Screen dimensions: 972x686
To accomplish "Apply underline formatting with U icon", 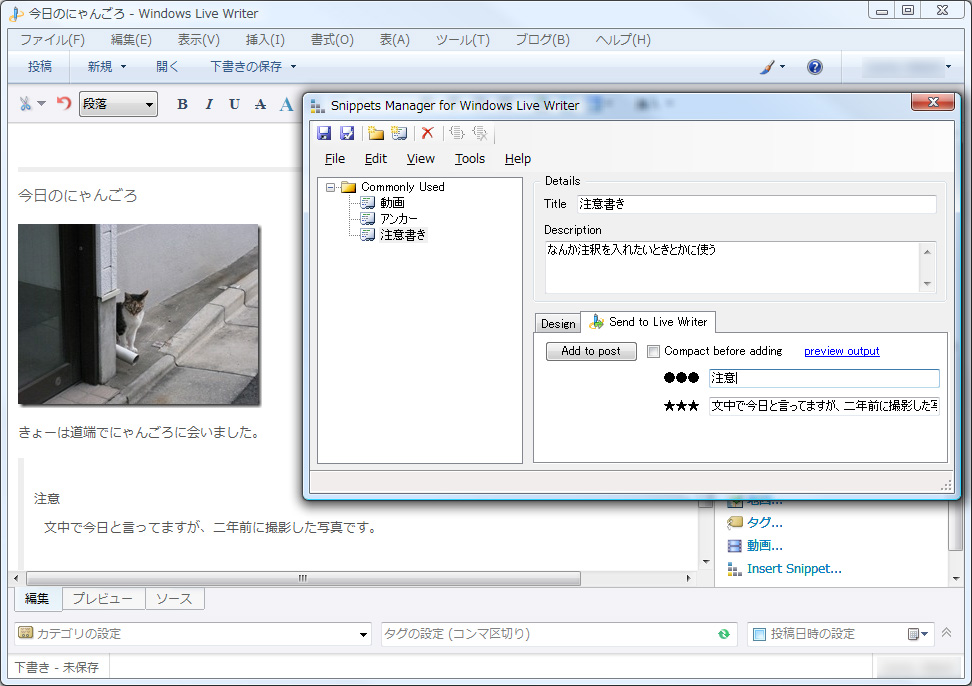I will point(232,104).
